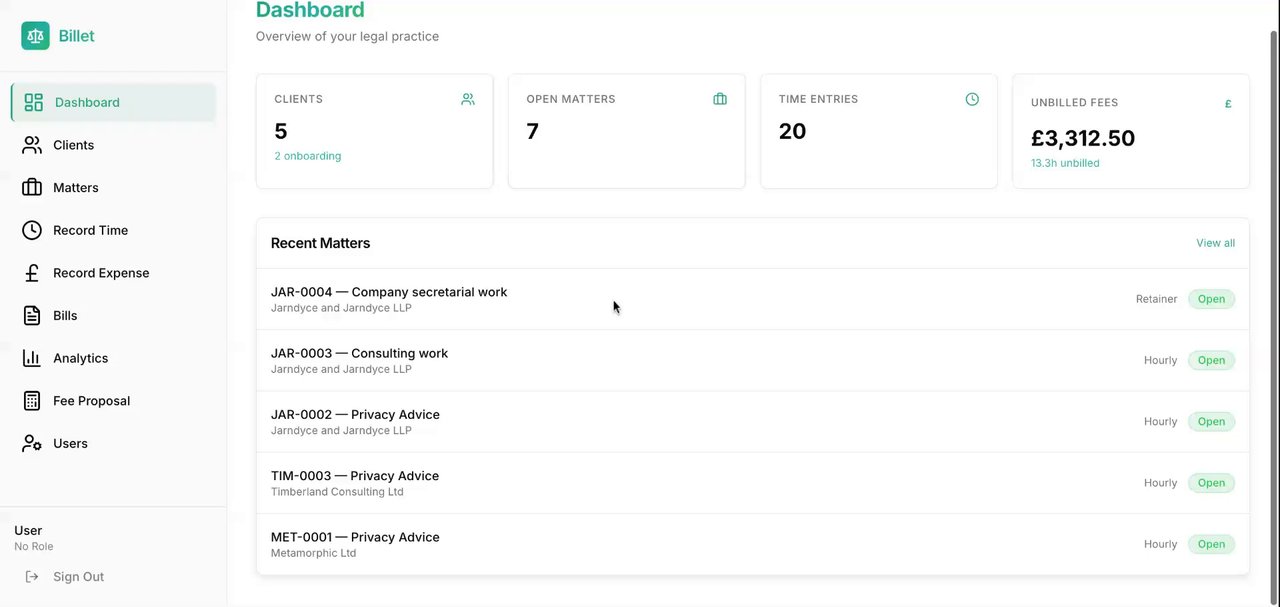Click the 2 onboarding link

tap(307, 156)
